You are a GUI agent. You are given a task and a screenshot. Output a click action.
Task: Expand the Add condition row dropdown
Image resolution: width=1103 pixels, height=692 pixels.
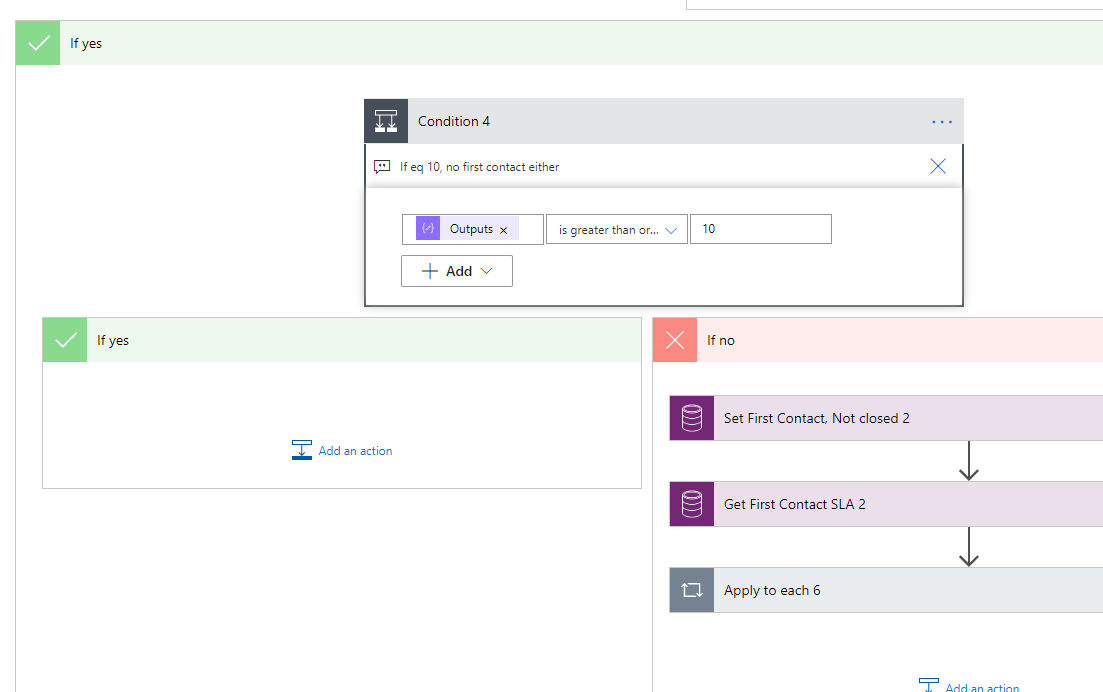coord(457,271)
